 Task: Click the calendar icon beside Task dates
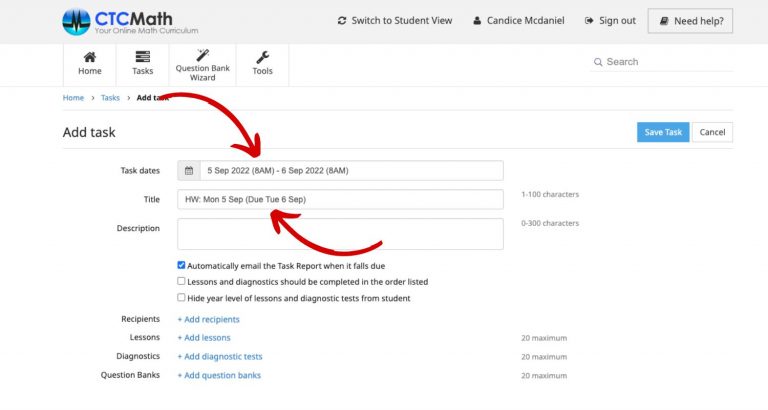189,171
